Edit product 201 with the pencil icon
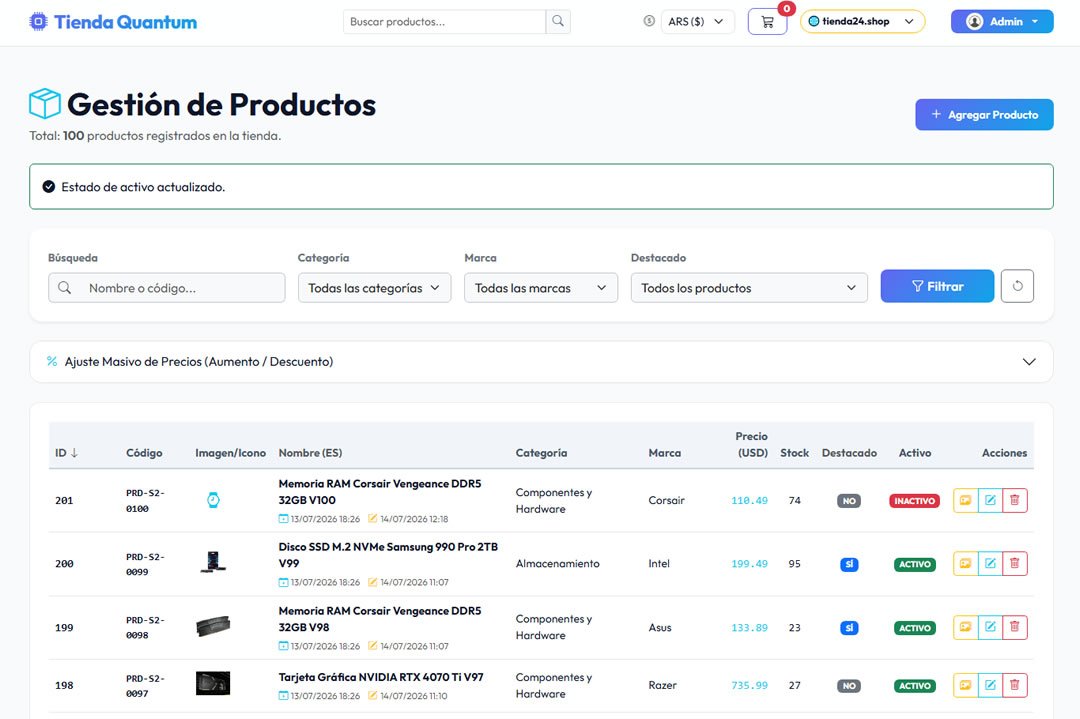 [990, 501]
